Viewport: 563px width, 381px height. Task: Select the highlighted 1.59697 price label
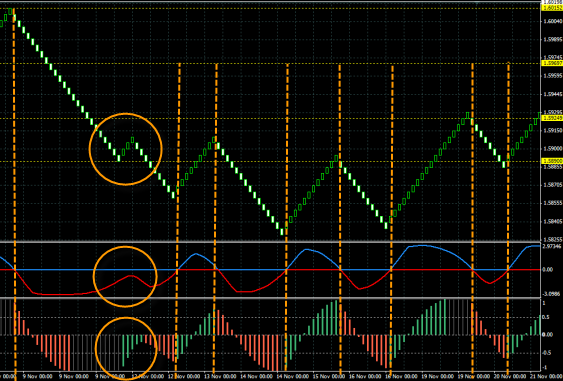coord(553,63)
